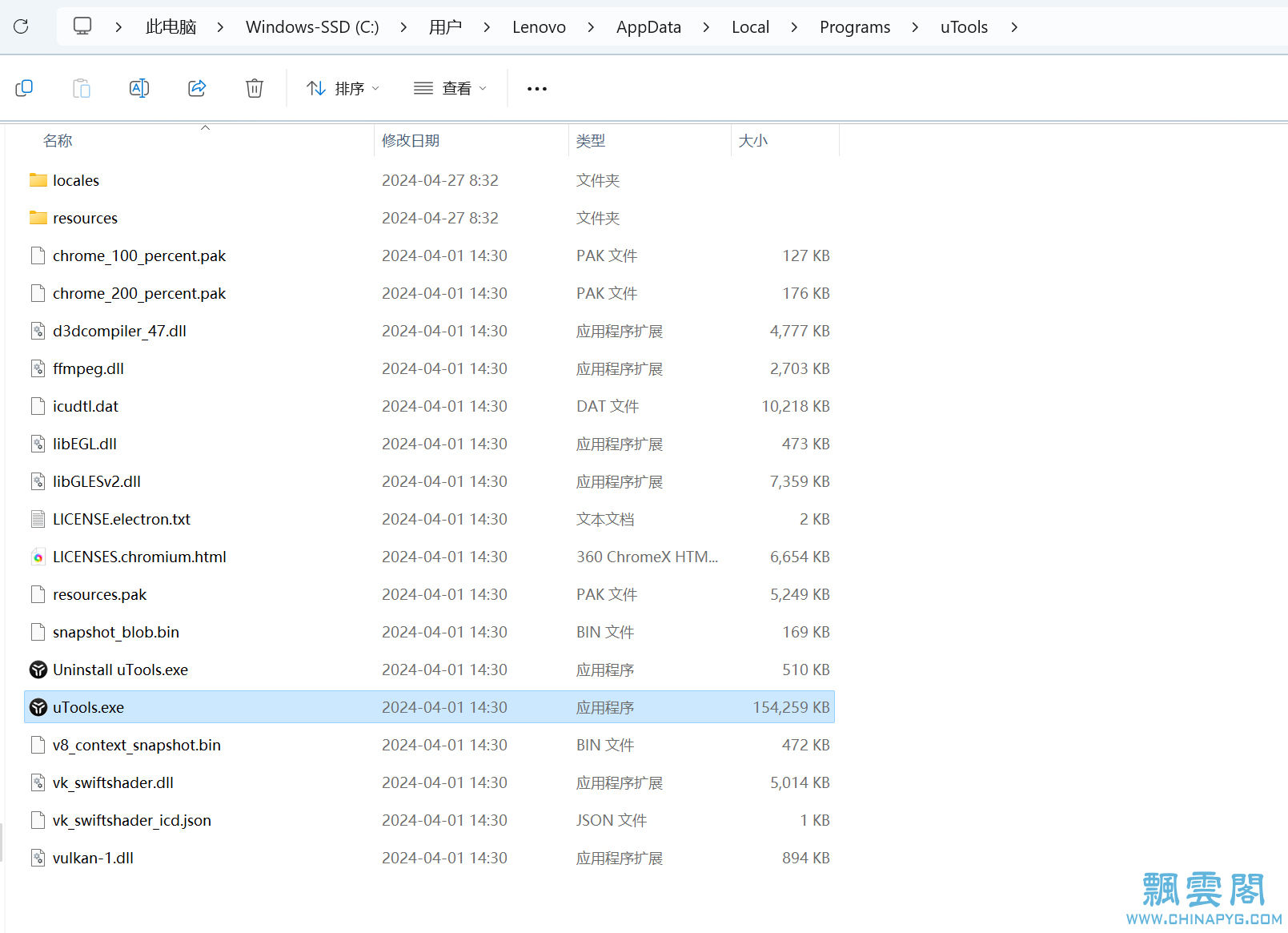Sort by the 类型 column header

591,141
